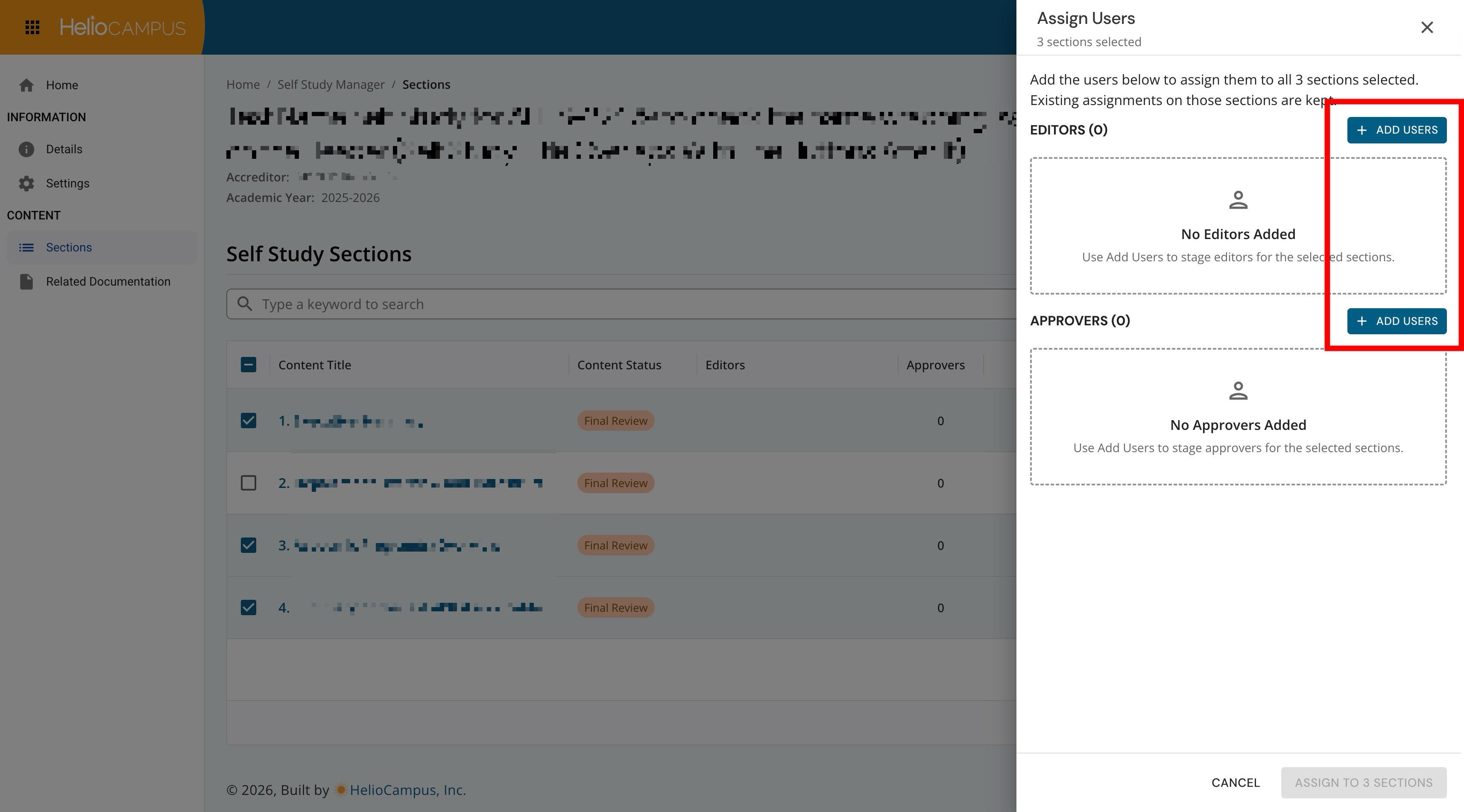
Task: Click the Final Review badge in row 2
Action: (615, 484)
